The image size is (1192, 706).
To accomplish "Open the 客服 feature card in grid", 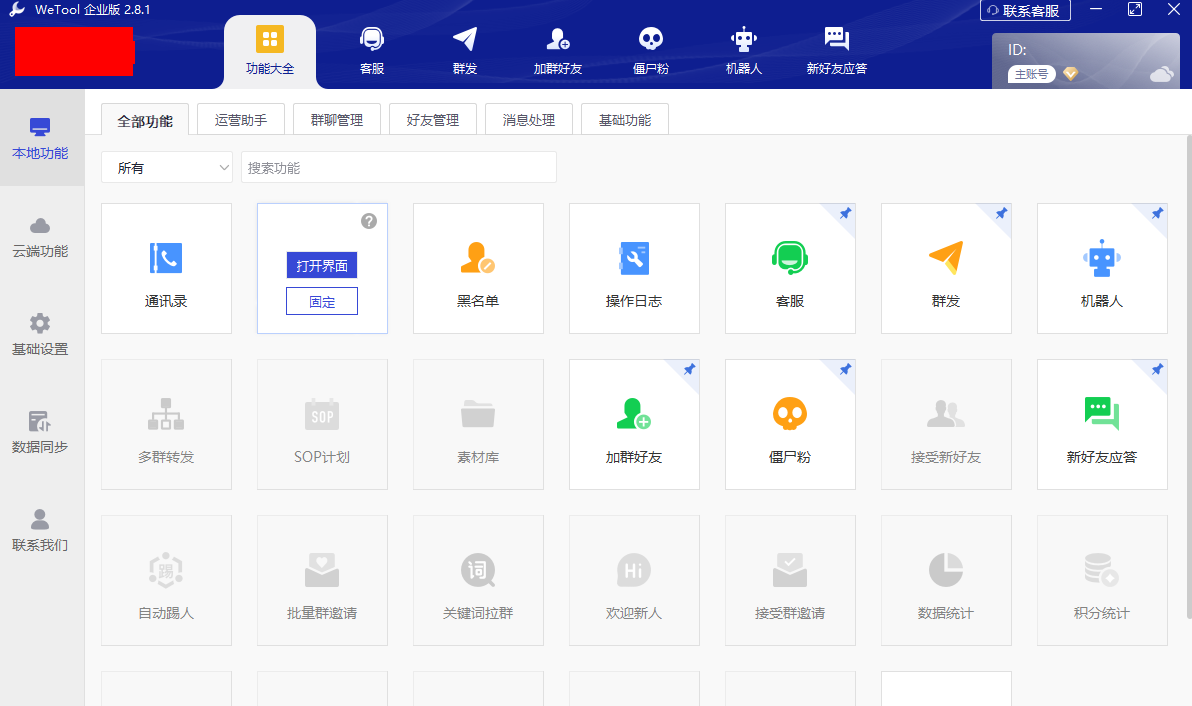I will pyautogui.click(x=790, y=268).
